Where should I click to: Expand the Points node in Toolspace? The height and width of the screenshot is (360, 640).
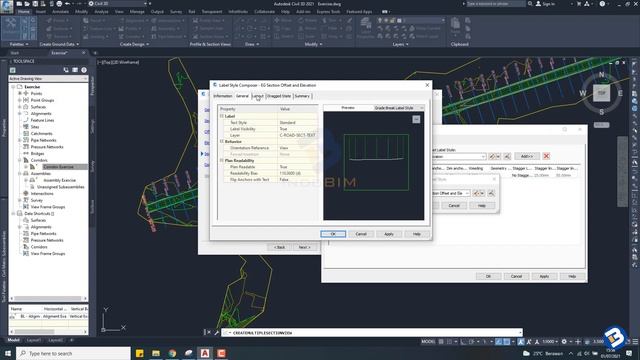click(x=20, y=93)
